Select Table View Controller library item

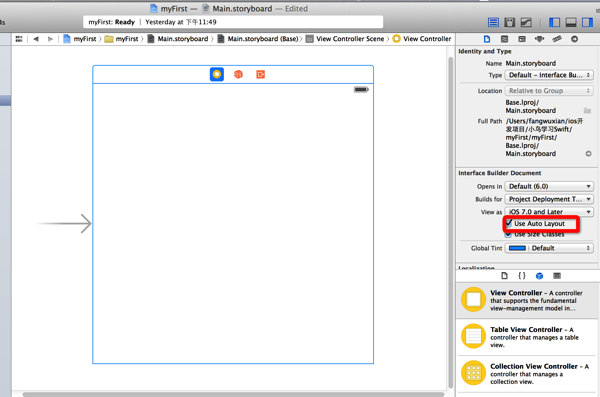pyautogui.click(x=527, y=337)
